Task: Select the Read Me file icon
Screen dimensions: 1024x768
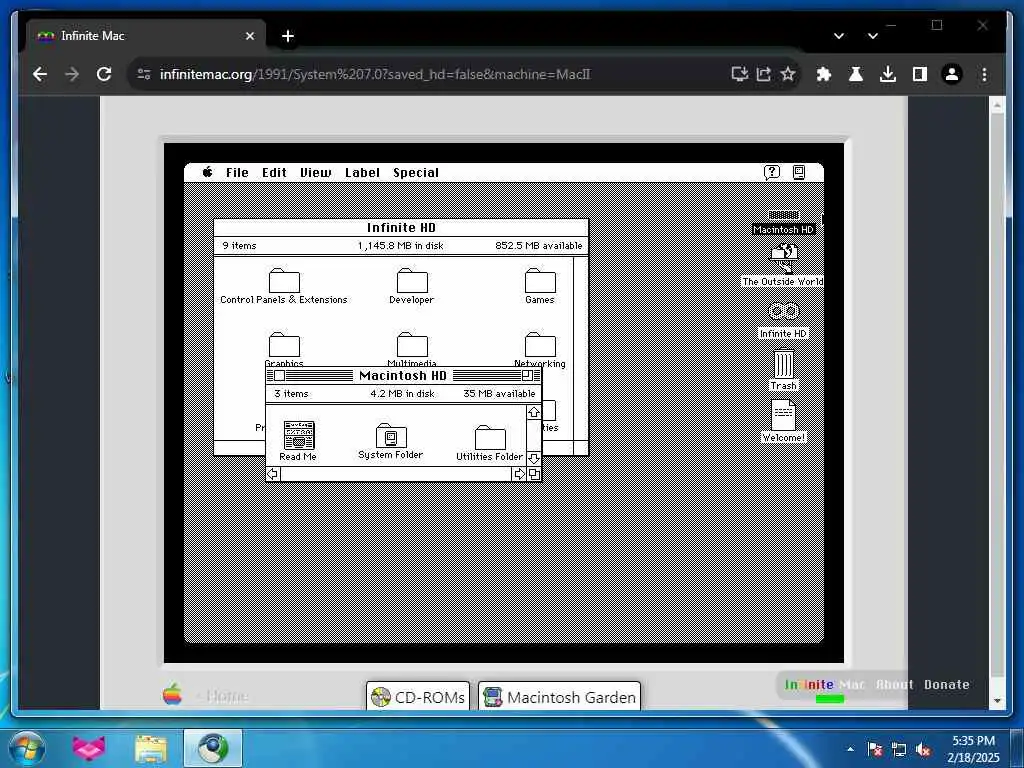Action: pos(298,441)
